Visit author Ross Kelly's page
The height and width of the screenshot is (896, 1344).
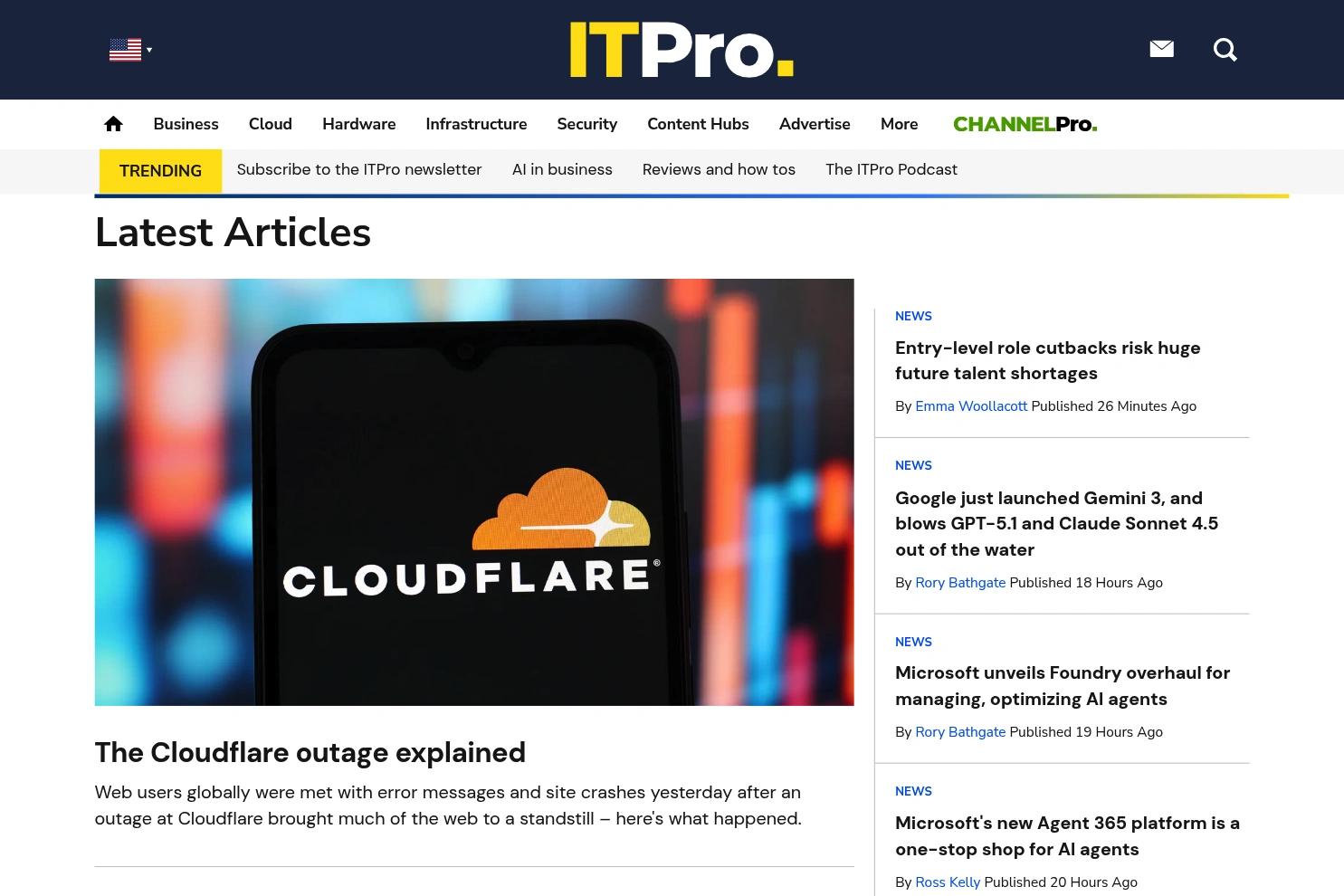coord(948,882)
